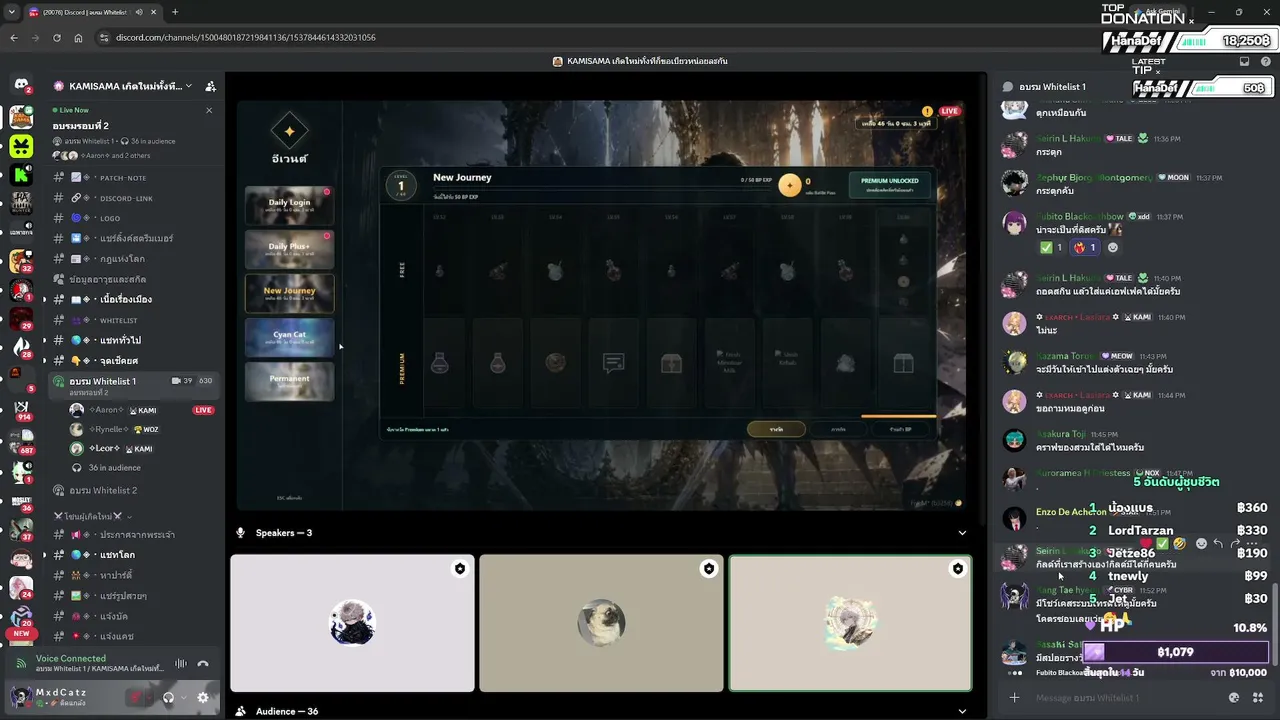Image resolution: width=1280 pixels, height=720 pixels.
Task: Select the Cyan Cat event tab
Action: (x=289, y=337)
